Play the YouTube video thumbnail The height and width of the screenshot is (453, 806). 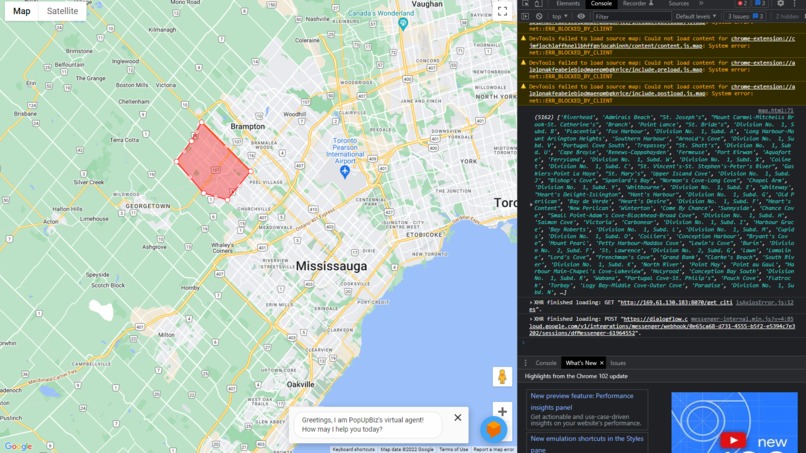tap(734, 440)
